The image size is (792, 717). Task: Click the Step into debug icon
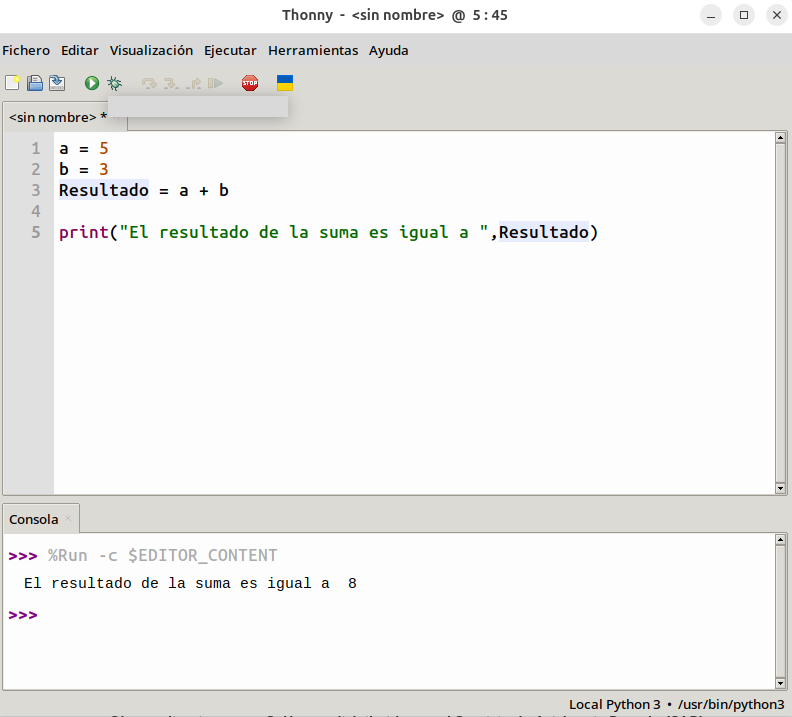pos(171,83)
